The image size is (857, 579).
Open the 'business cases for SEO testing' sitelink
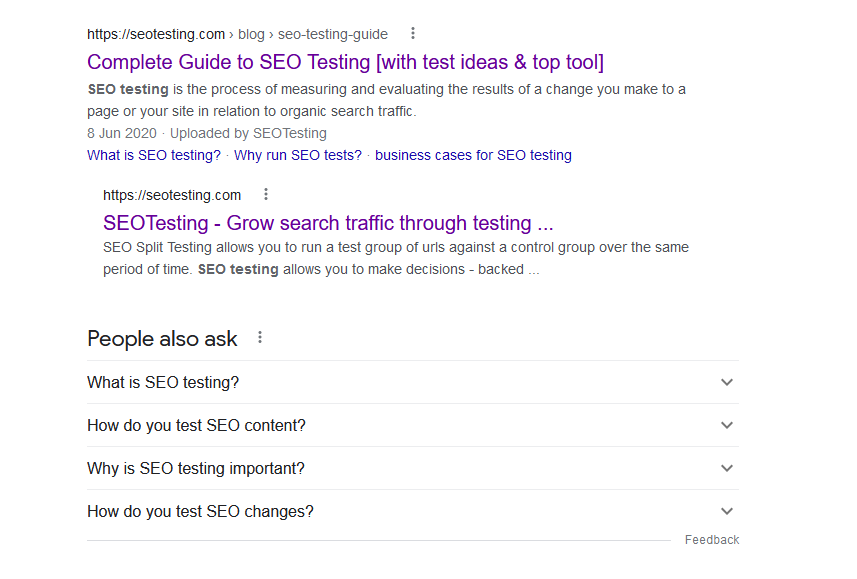473,155
